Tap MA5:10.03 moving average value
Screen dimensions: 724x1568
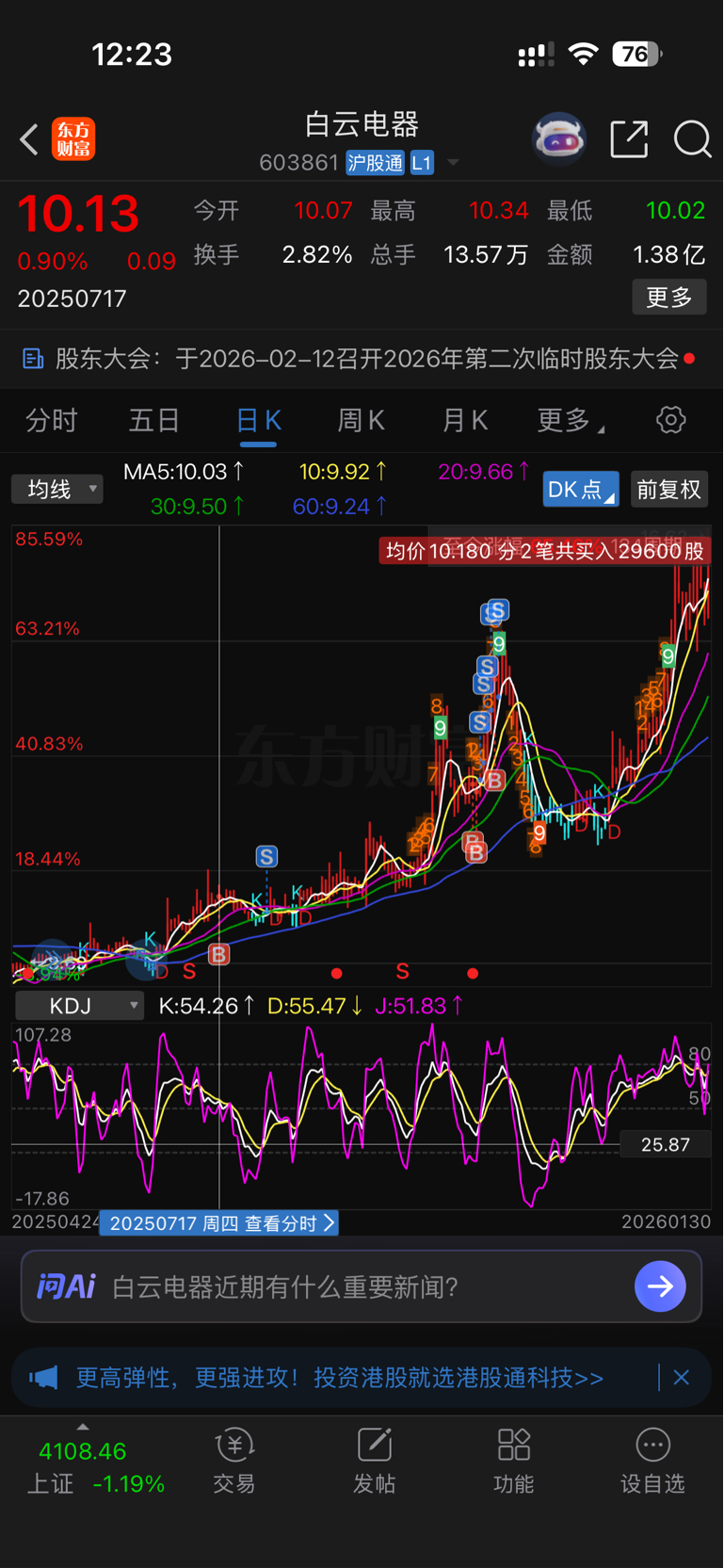(185, 472)
